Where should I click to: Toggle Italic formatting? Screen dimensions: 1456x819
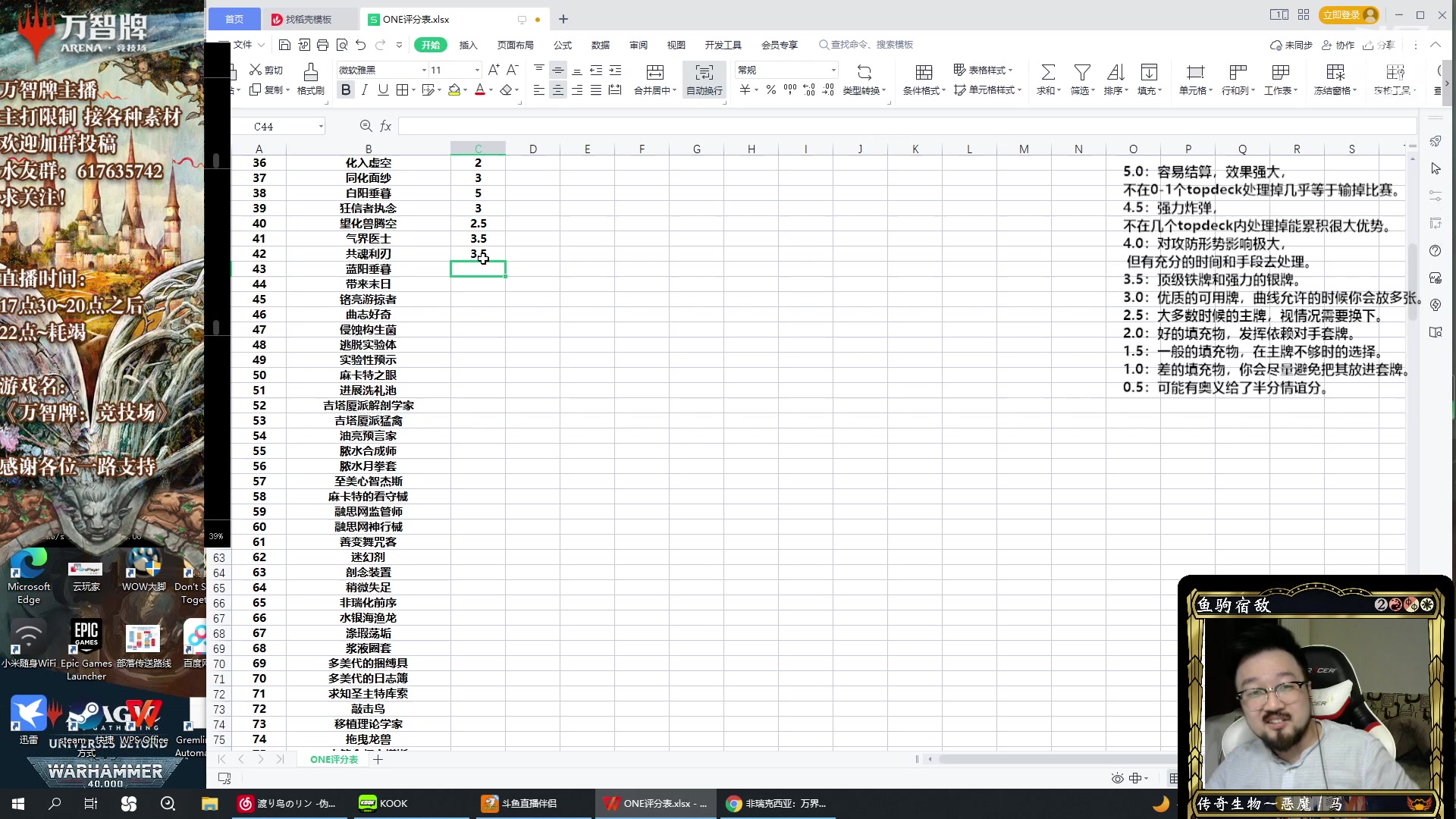[x=365, y=89]
